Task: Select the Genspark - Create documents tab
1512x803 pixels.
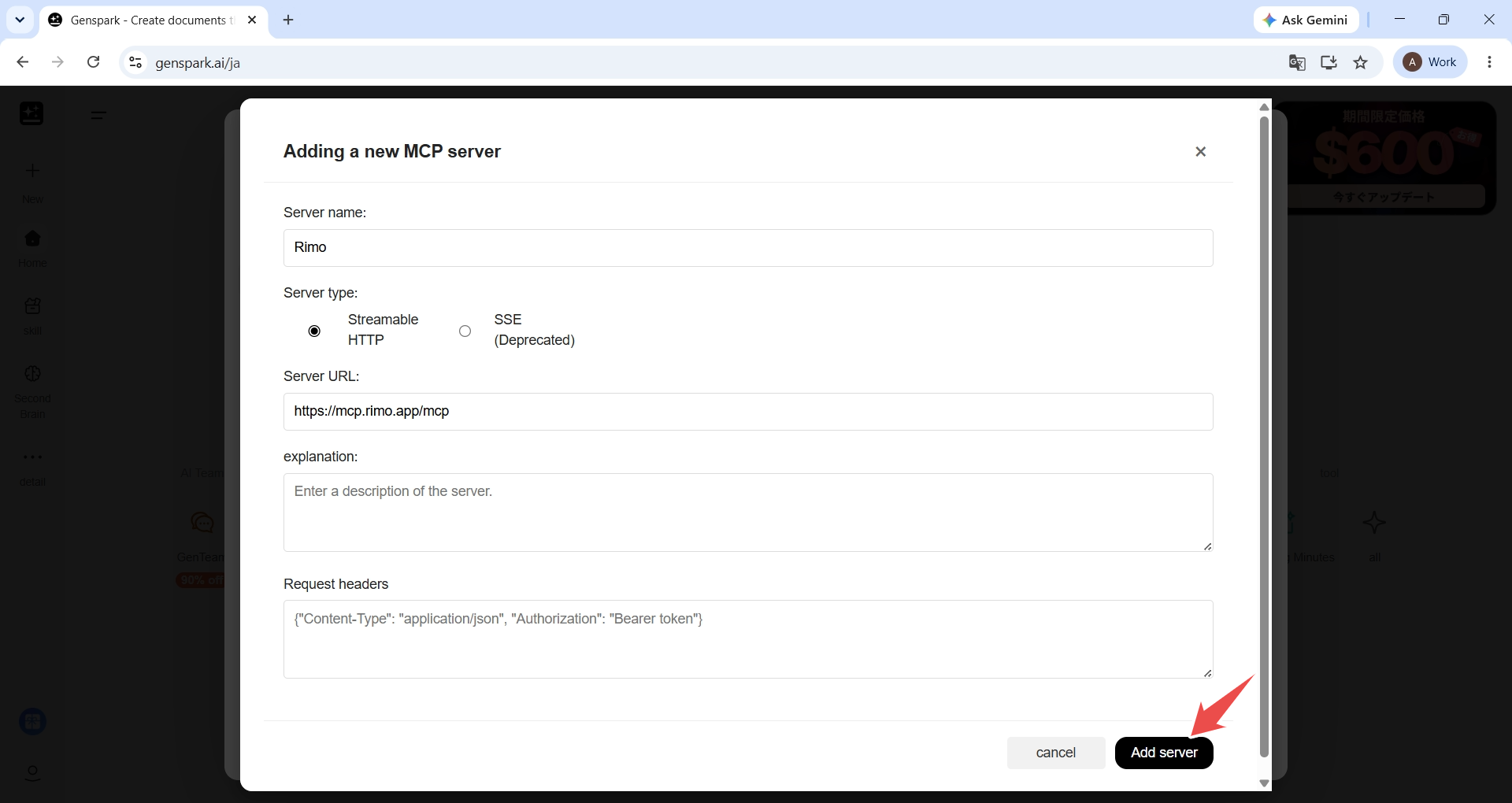Action: 154,20
